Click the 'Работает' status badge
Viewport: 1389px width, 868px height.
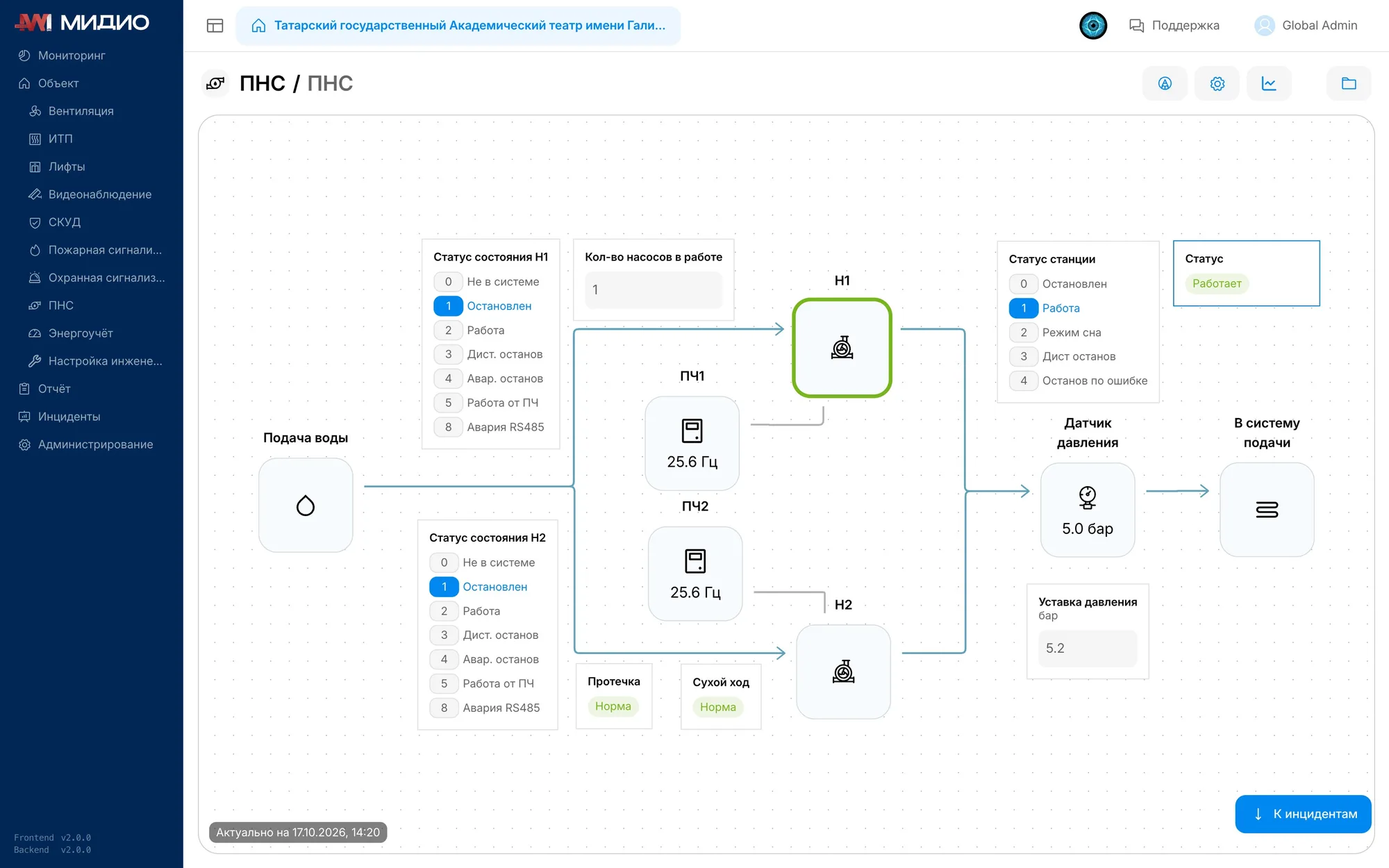[1217, 283]
